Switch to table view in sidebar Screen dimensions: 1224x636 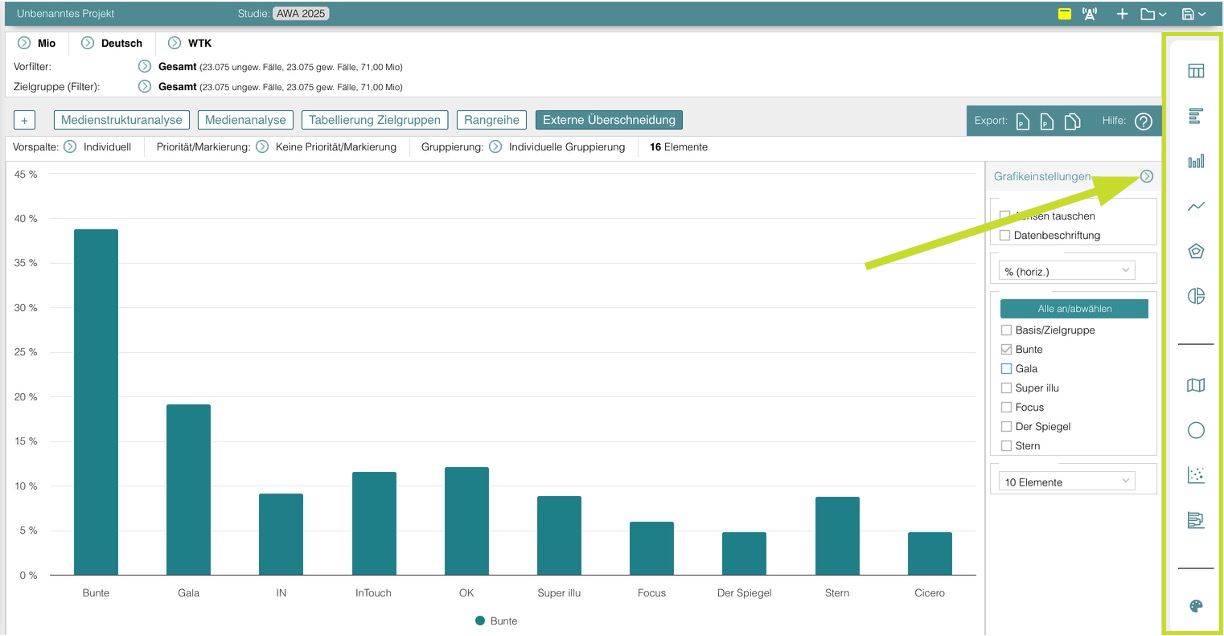pos(1195,71)
